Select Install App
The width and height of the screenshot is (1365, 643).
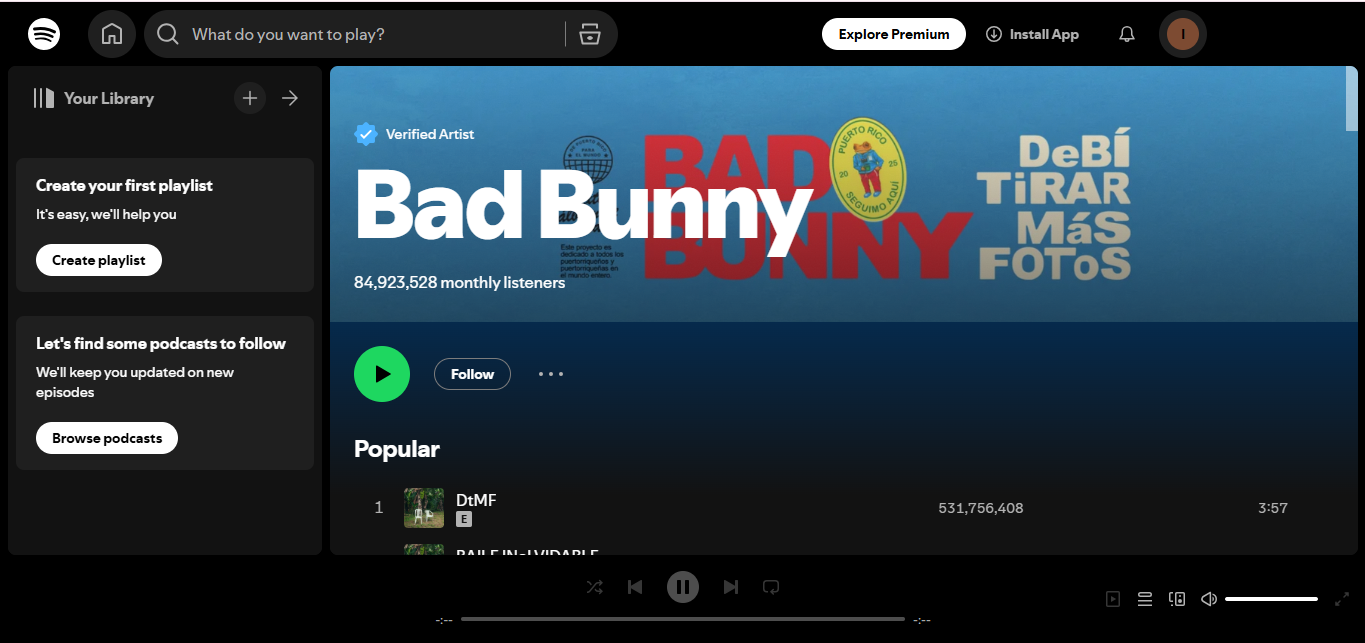point(1032,33)
